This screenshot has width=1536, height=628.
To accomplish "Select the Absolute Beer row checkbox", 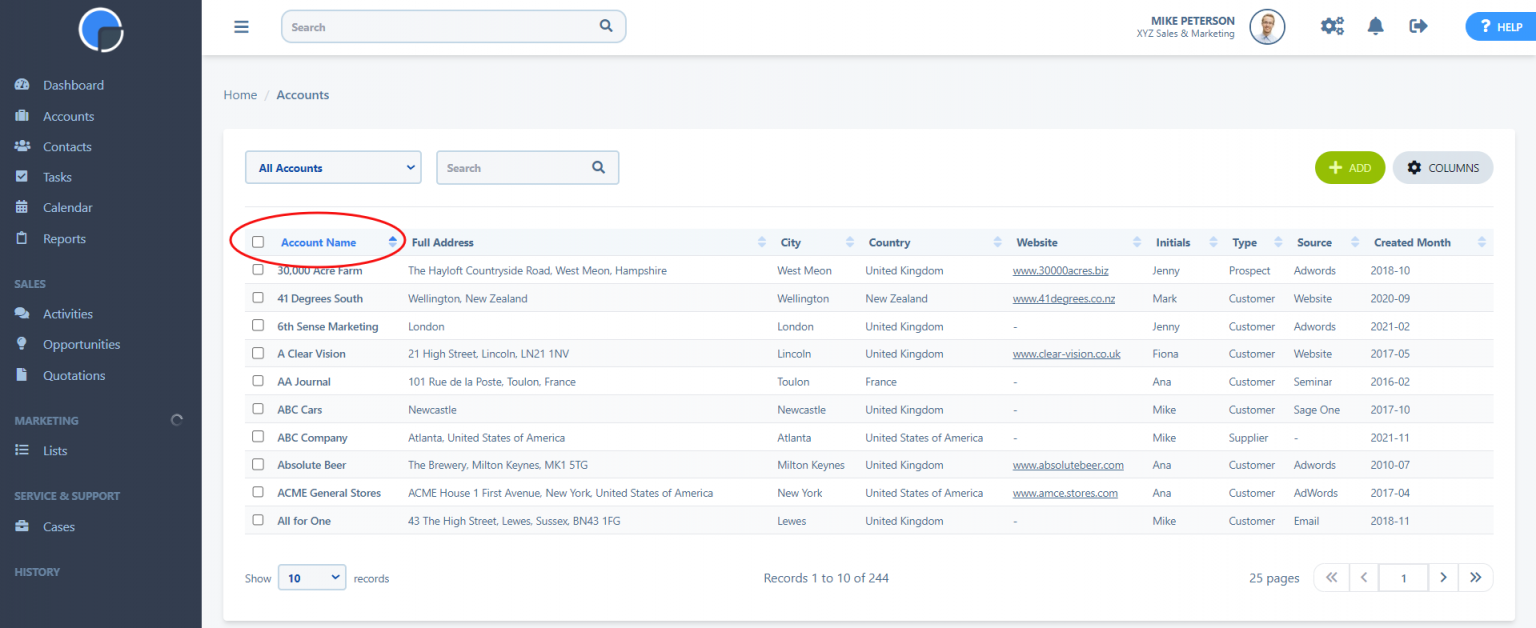I will (258, 464).
